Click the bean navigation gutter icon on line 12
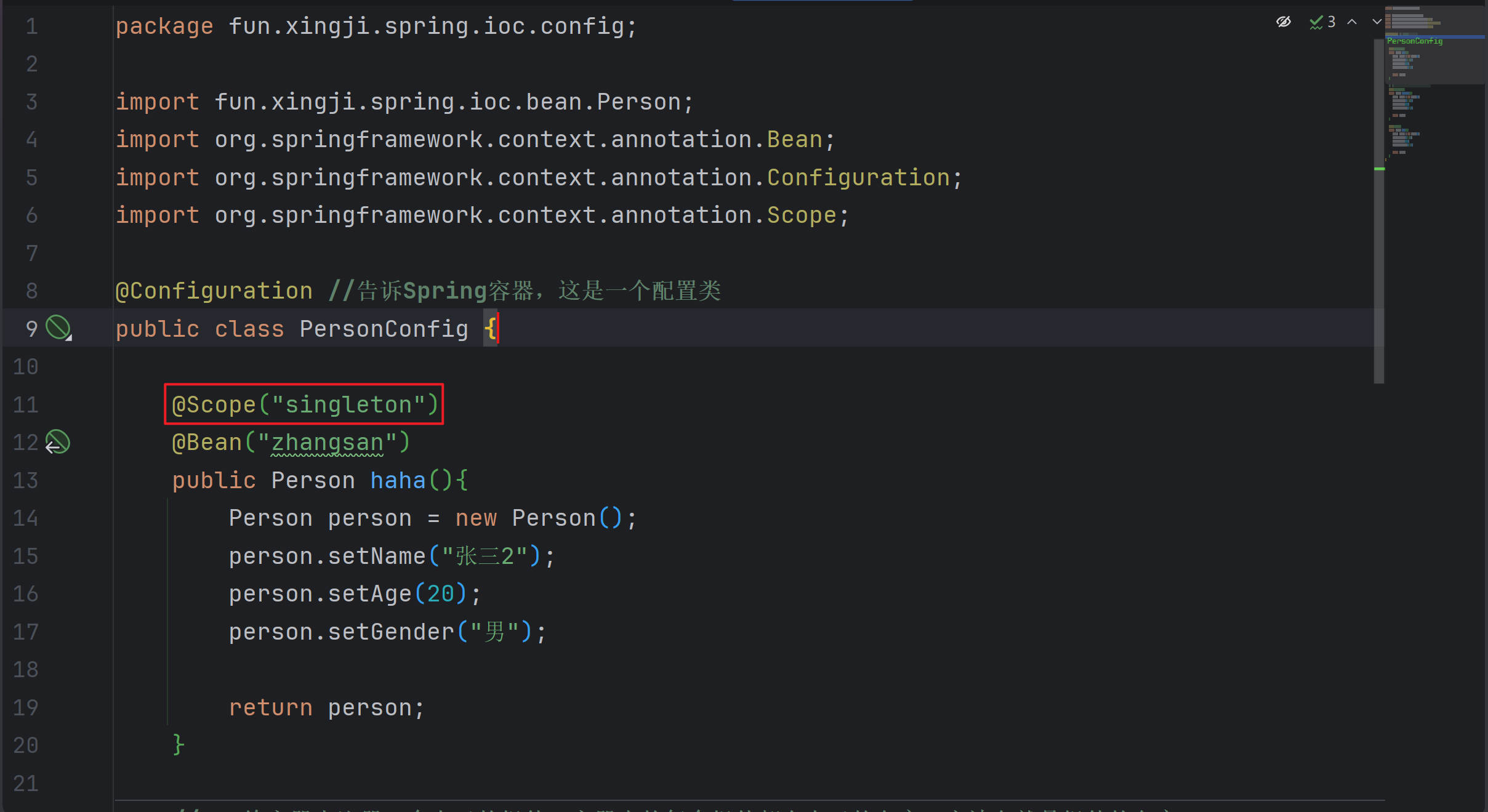Image resolution: width=1488 pixels, height=812 pixels. click(x=58, y=442)
